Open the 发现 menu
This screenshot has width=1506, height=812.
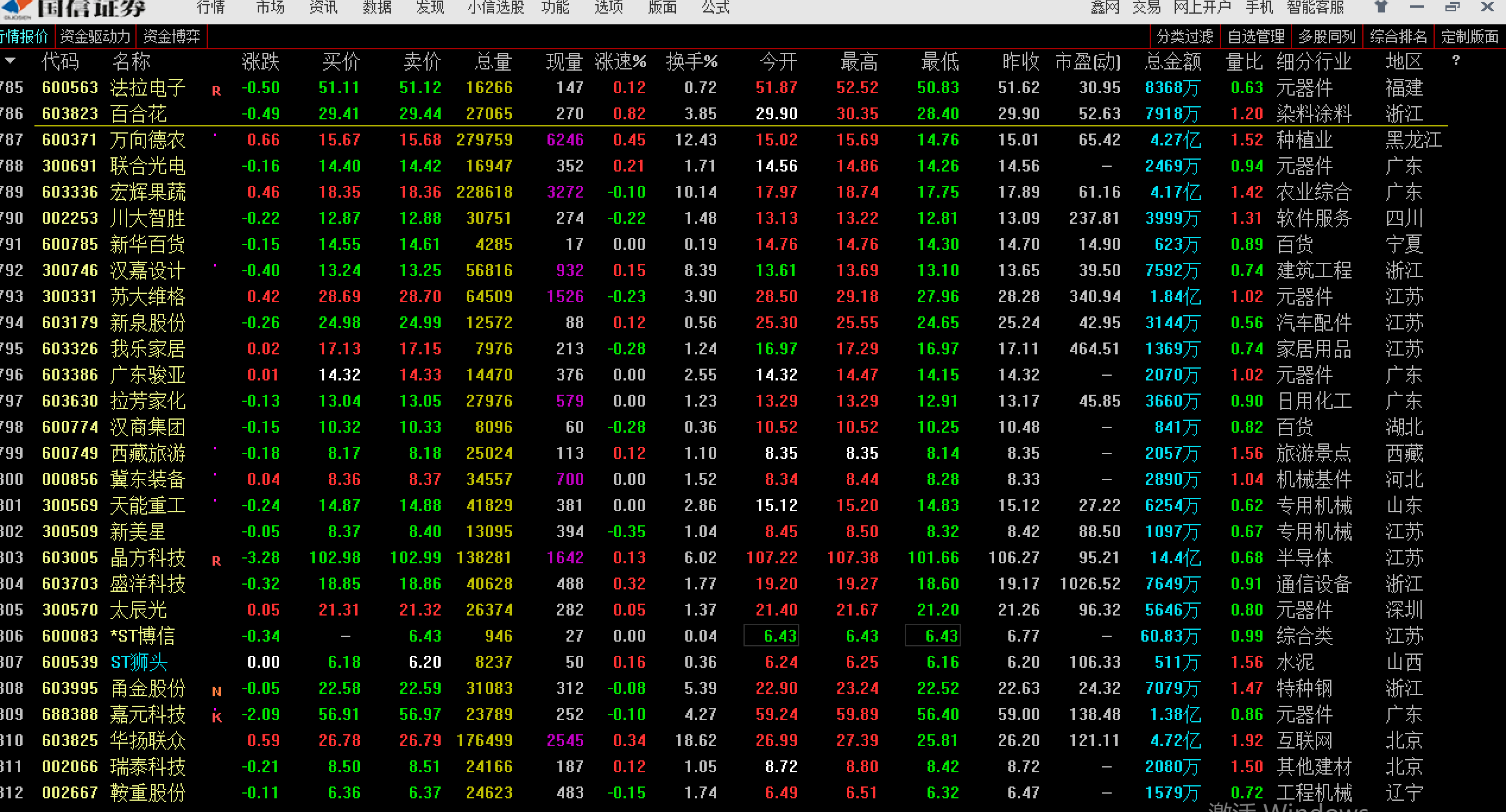[x=430, y=8]
